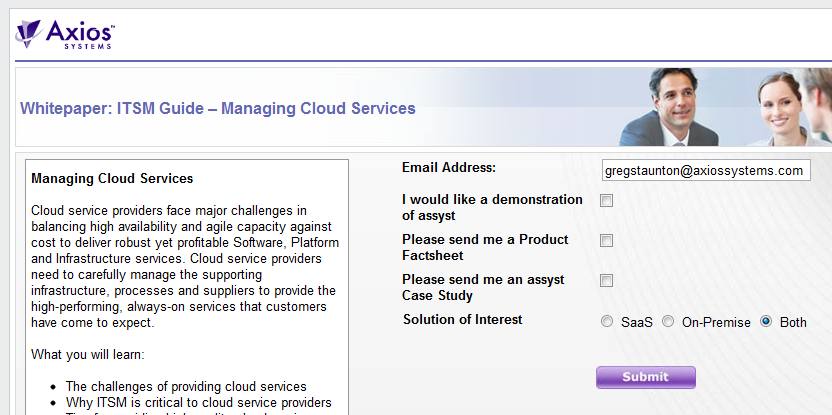The width and height of the screenshot is (832, 415).
Task: Check the assyst Case Study checkbox
Action: [x=606, y=280]
